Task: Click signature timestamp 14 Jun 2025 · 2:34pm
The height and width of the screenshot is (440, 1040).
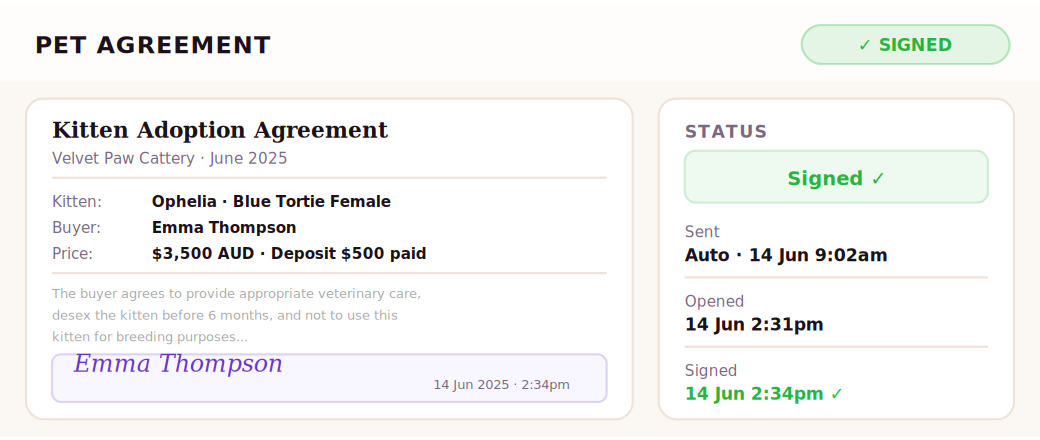Action: pos(501,385)
